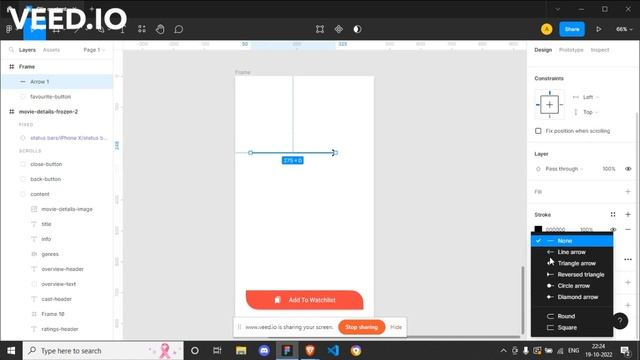Open stroke style settings grid icon

coord(613,214)
